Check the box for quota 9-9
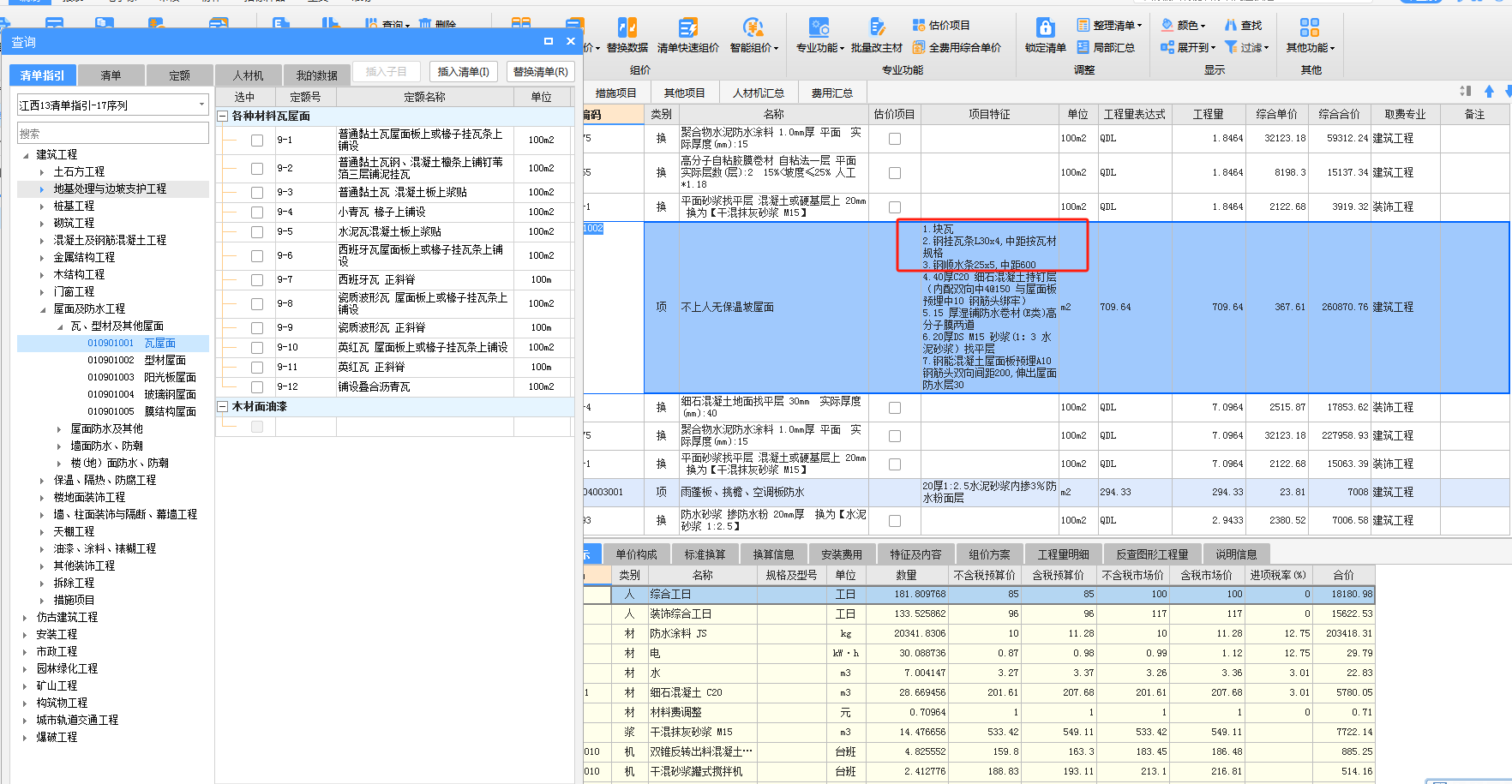The height and width of the screenshot is (784, 1512). 257,328
